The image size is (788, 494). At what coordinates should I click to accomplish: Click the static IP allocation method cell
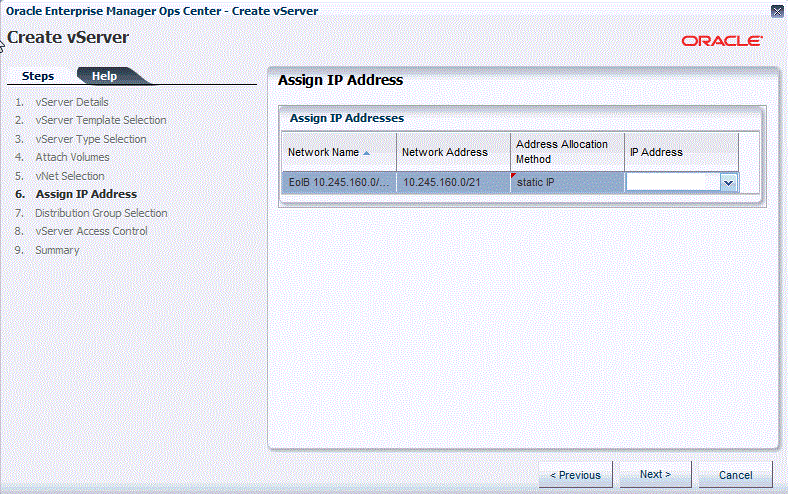pos(567,182)
